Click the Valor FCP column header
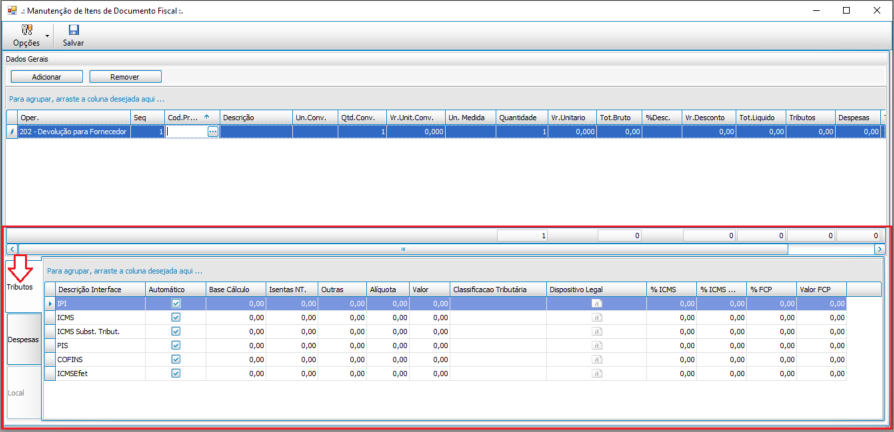The image size is (894, 432). (822, 290)
